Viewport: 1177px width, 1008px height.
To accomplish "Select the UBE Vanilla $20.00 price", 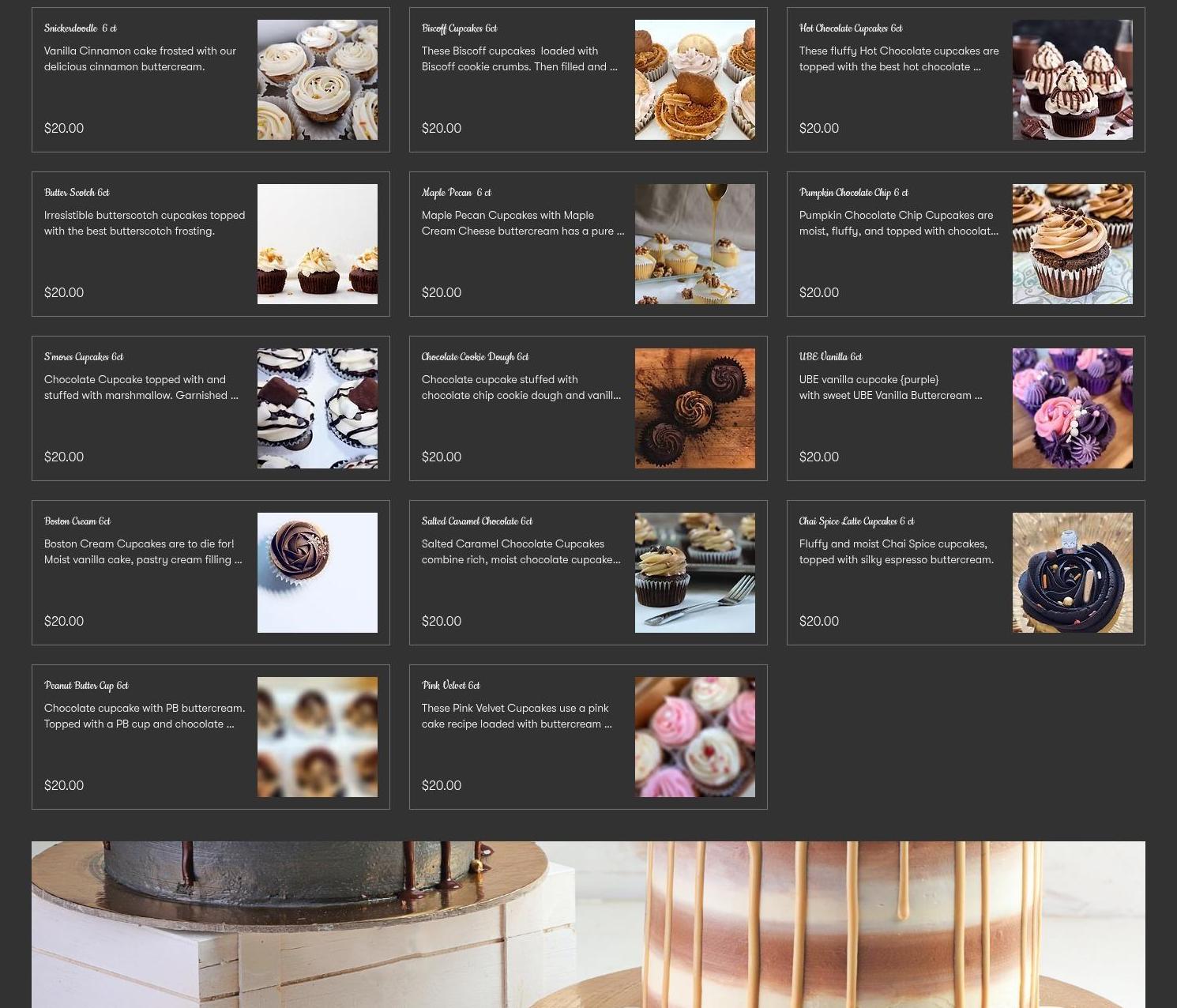I will 819,457.
